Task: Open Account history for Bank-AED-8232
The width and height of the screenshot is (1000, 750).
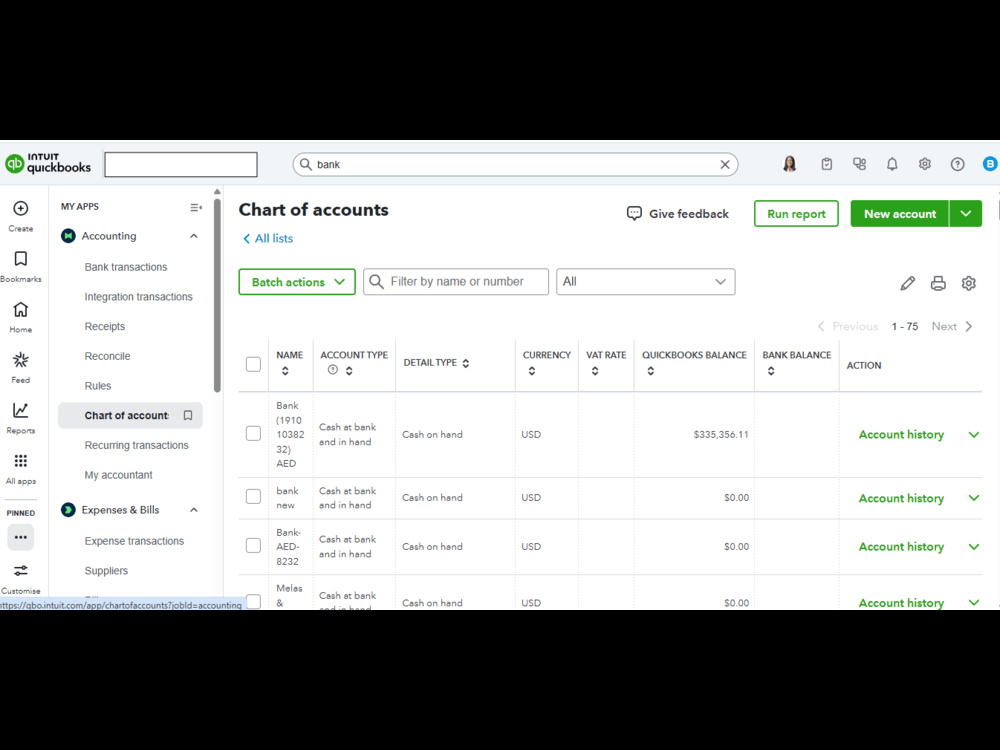Action: click(901, 547)
